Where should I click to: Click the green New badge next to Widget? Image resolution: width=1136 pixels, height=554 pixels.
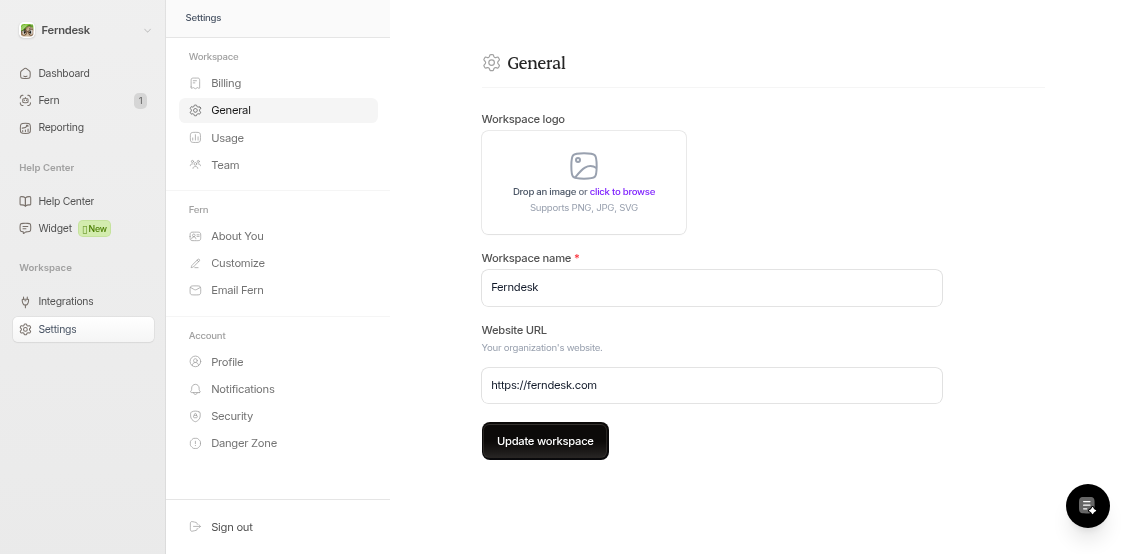pos(94,229)
